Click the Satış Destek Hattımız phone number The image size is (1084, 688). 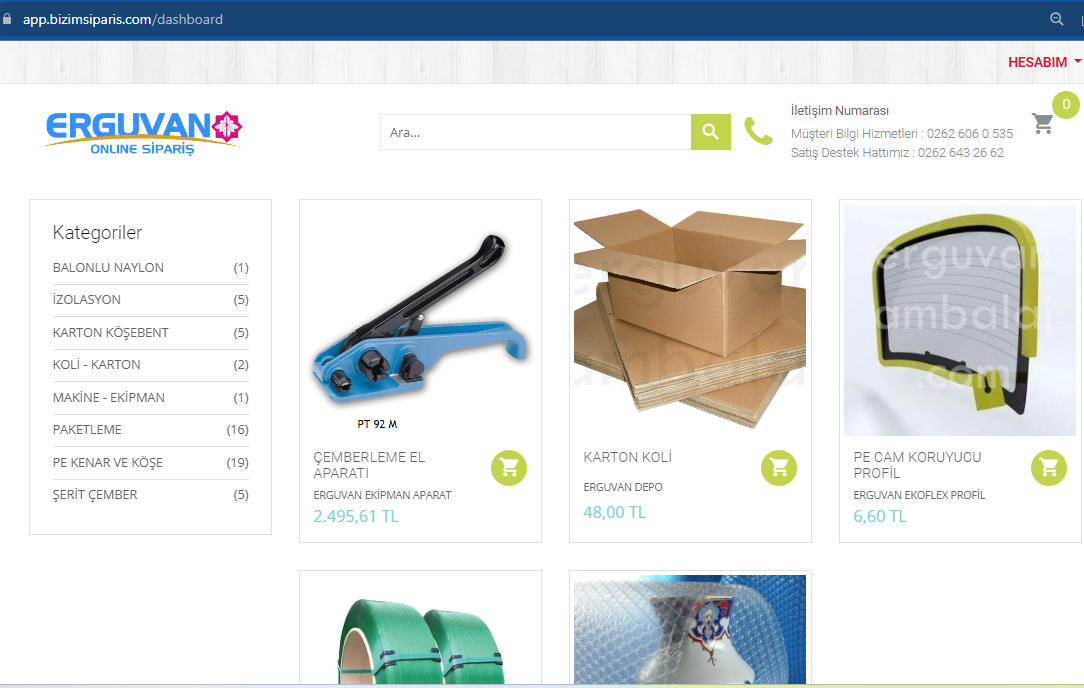pyautogui.click(x=960, y=153)
